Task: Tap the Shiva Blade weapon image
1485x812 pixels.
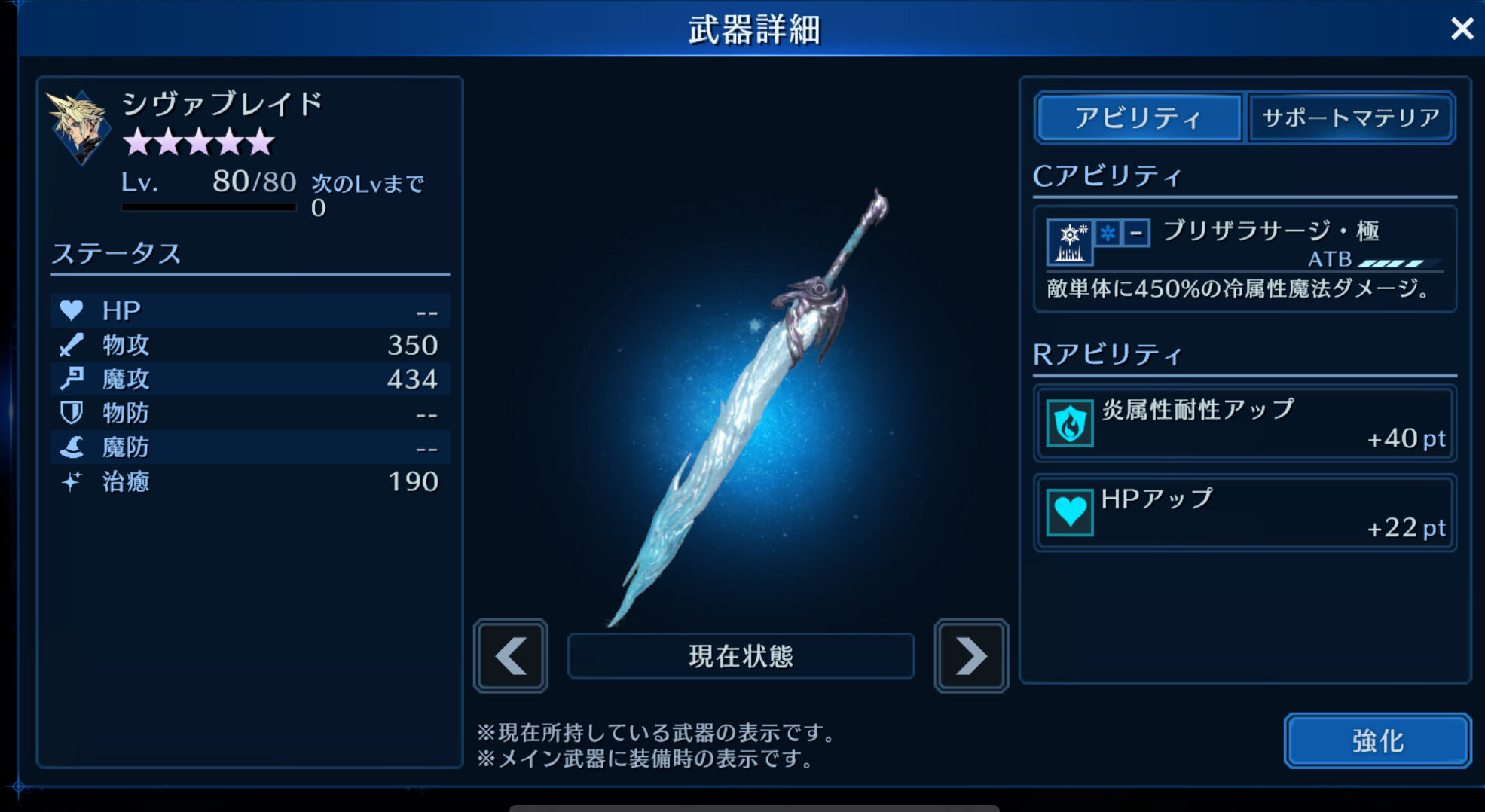Action: tap(750, 407)
